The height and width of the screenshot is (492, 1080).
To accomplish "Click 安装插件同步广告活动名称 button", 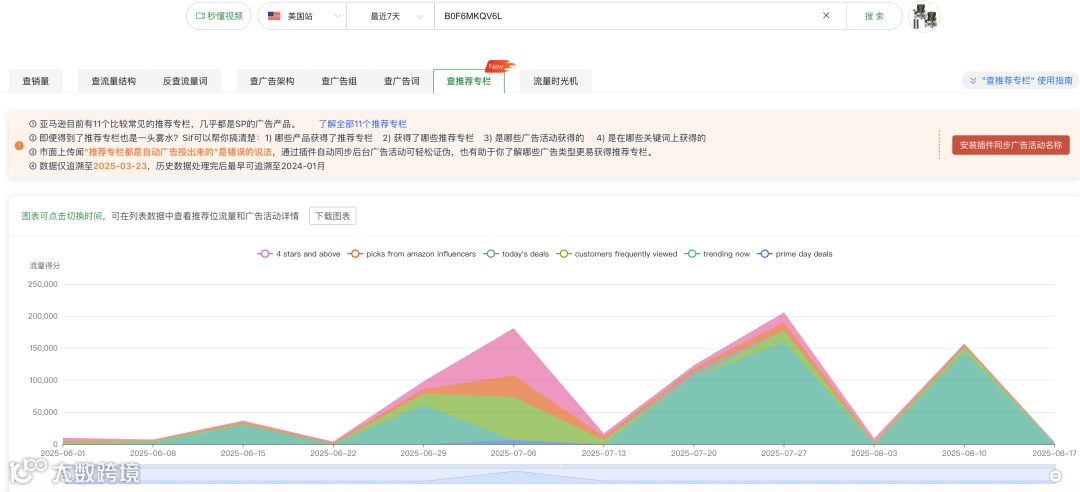I will tap(1011, 145).
